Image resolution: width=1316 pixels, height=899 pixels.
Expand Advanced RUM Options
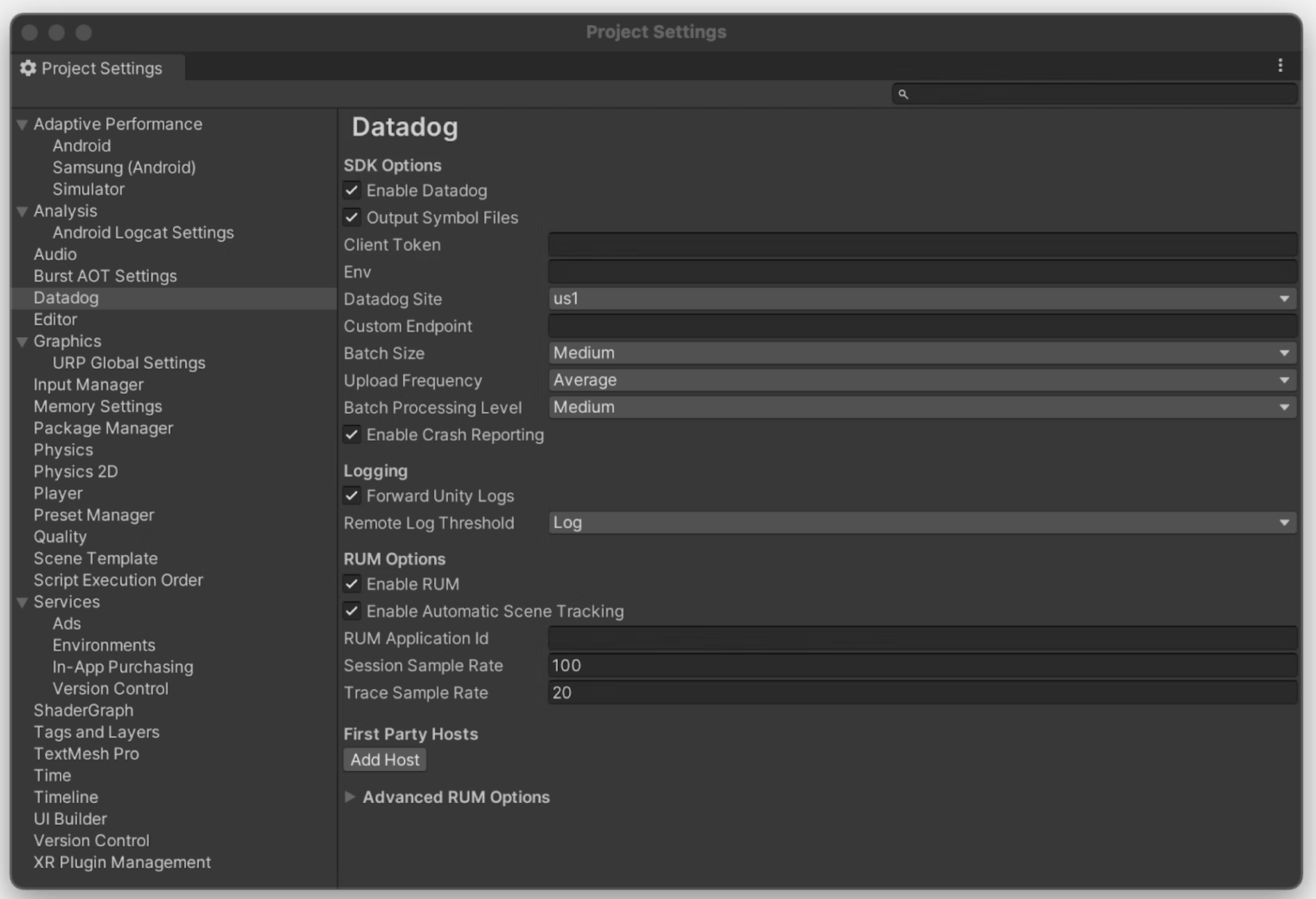pos(351,797)
